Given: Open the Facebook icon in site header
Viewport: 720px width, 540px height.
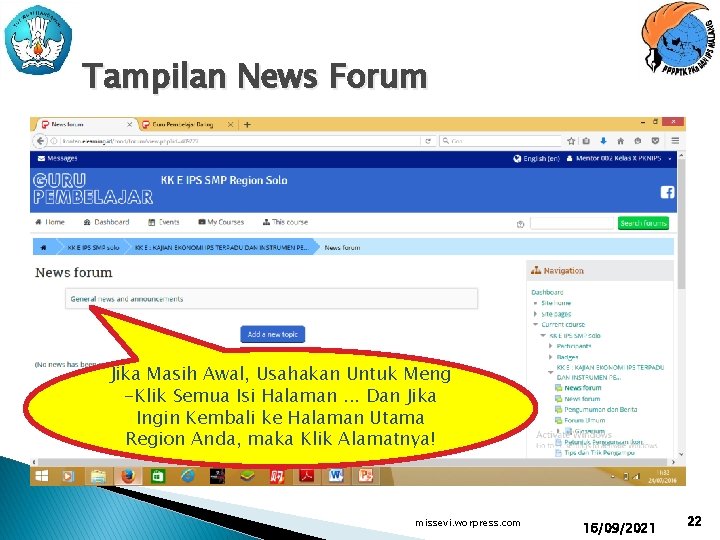Looking at the screenshot, I should click(668, 192).
